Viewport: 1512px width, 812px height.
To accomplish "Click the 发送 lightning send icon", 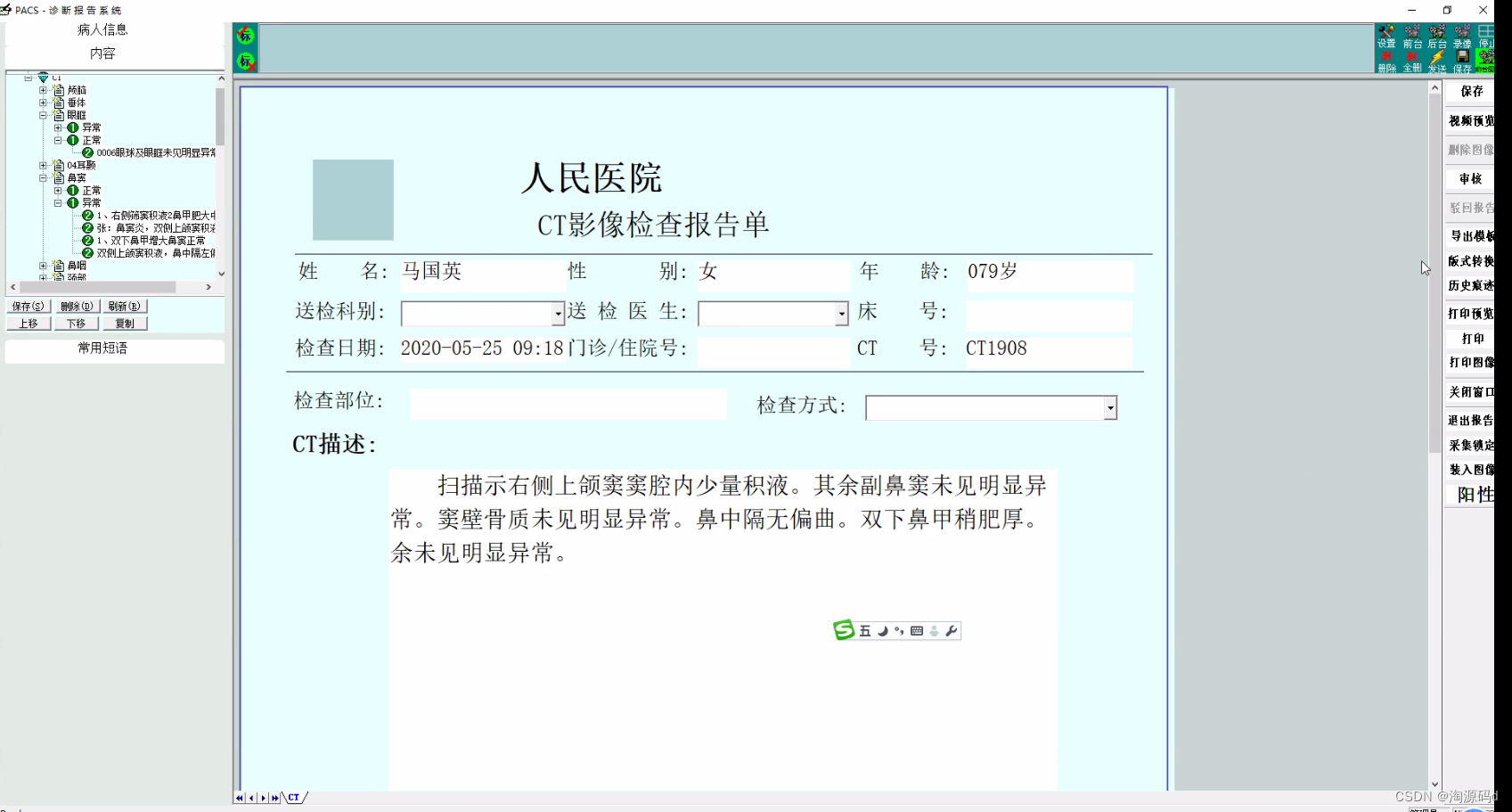I will [x=1437, y=58].
